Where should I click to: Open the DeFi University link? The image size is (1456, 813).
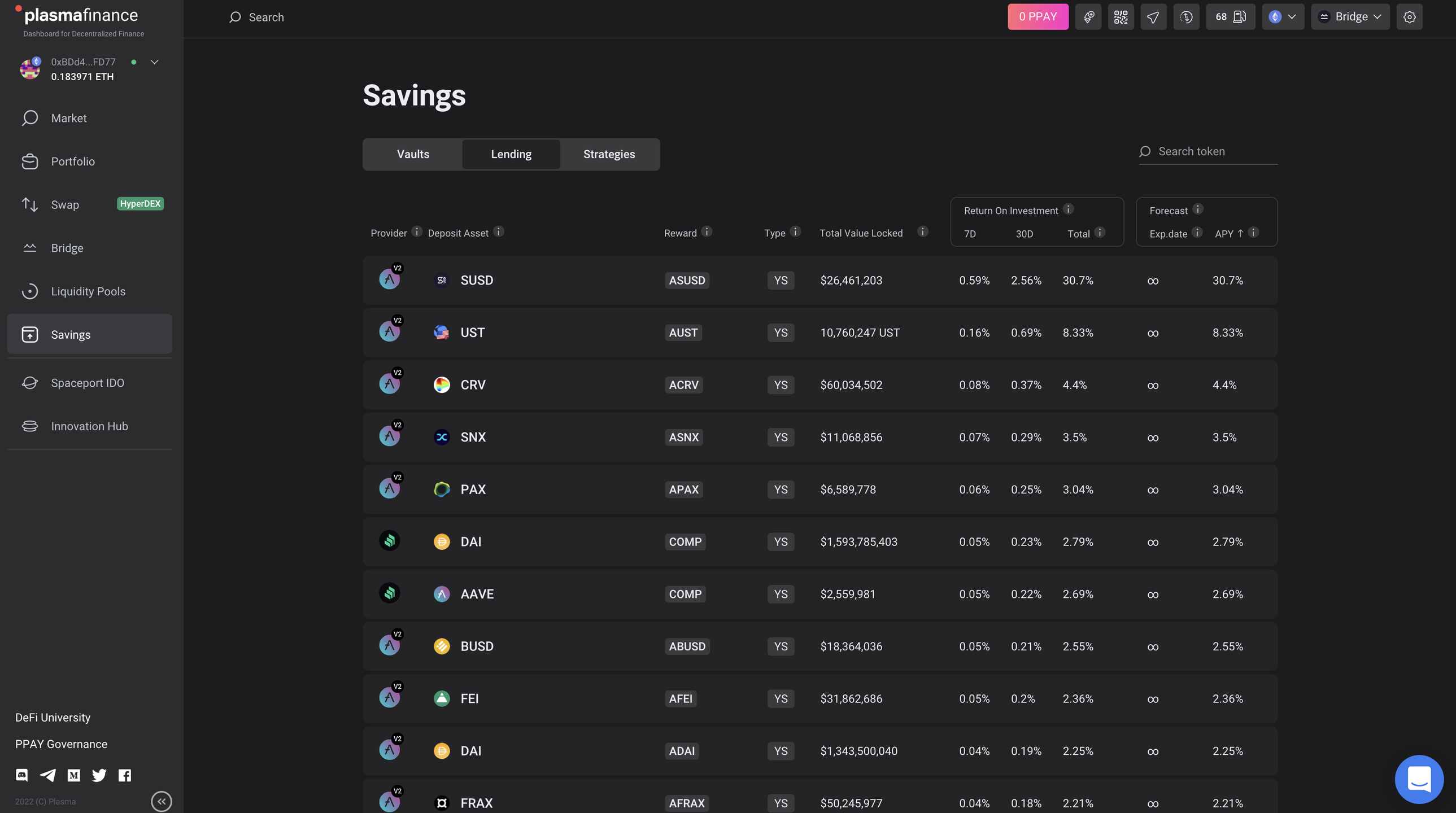pos(53,718)
